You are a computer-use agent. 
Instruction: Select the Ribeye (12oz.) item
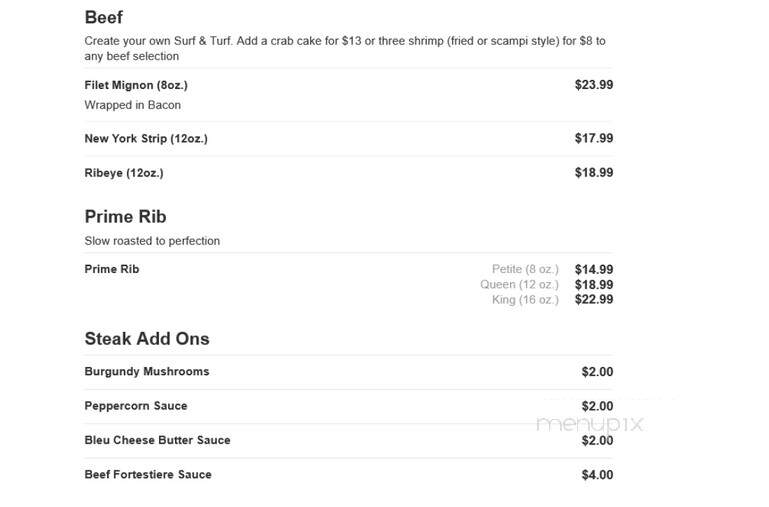[124, 173]
